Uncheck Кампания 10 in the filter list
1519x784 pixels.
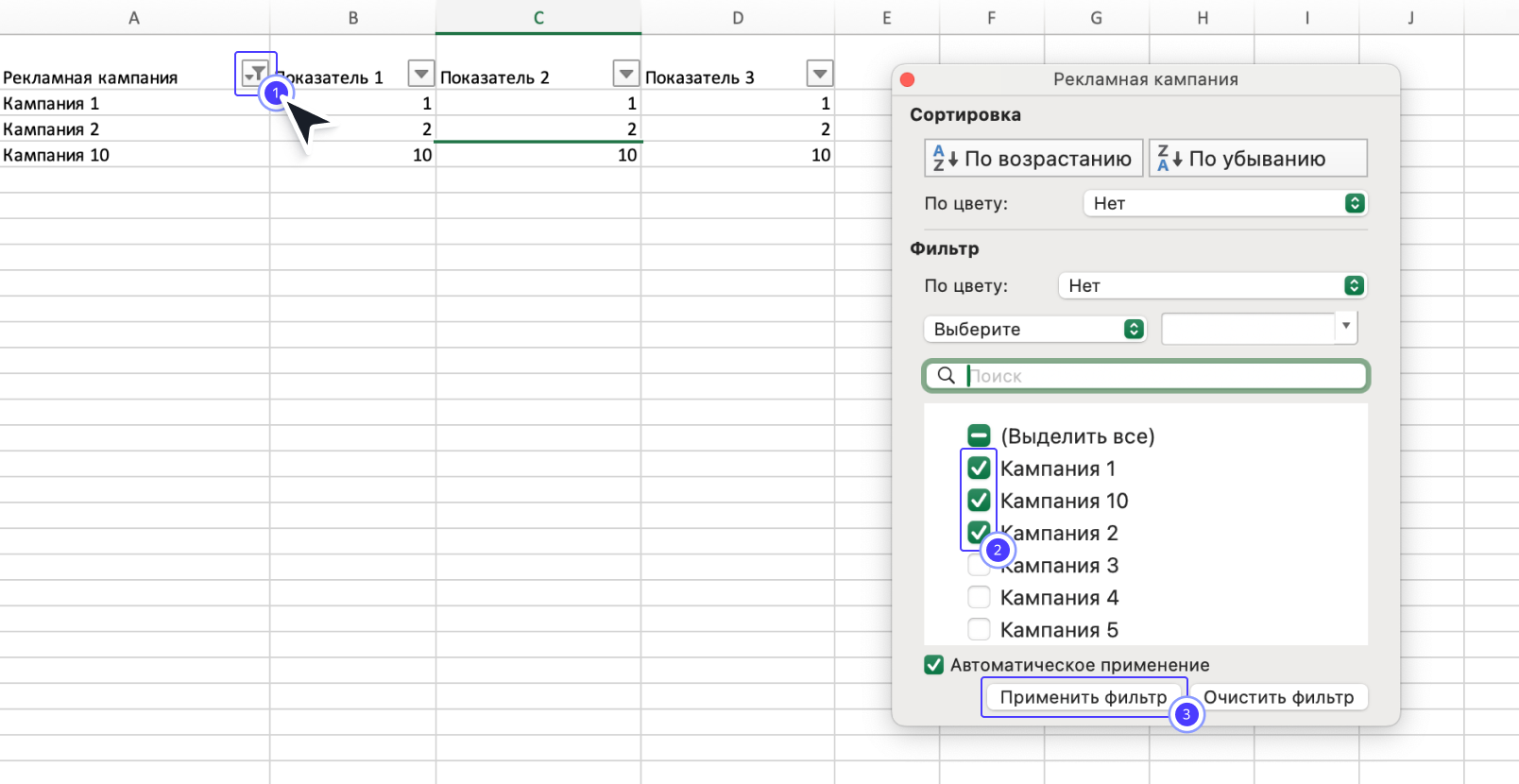(x=979, y=500)
